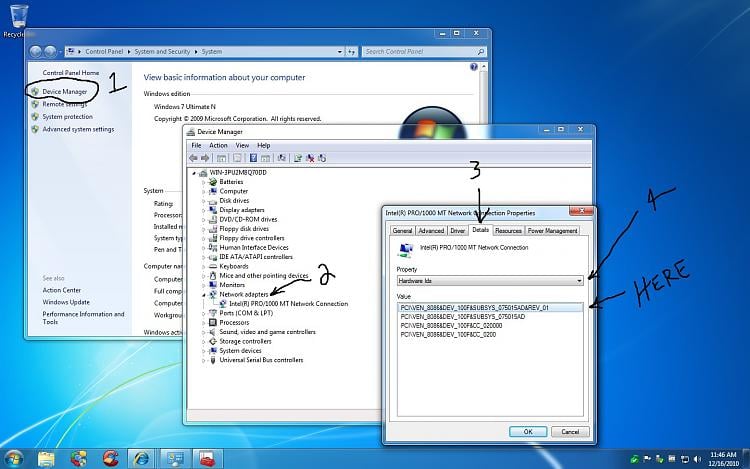Viewport: 750px width, 469px height.
Task: Open the Recycle Bin desktop icon
Action: pyautogui.click(x=18, y=21)
